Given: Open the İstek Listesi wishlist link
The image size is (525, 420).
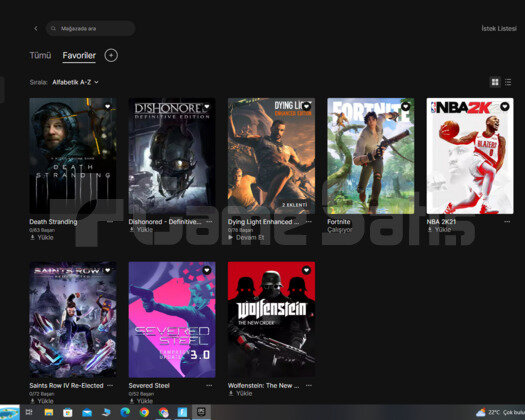Looking at the screenshot, I should [x=499, y=28].
